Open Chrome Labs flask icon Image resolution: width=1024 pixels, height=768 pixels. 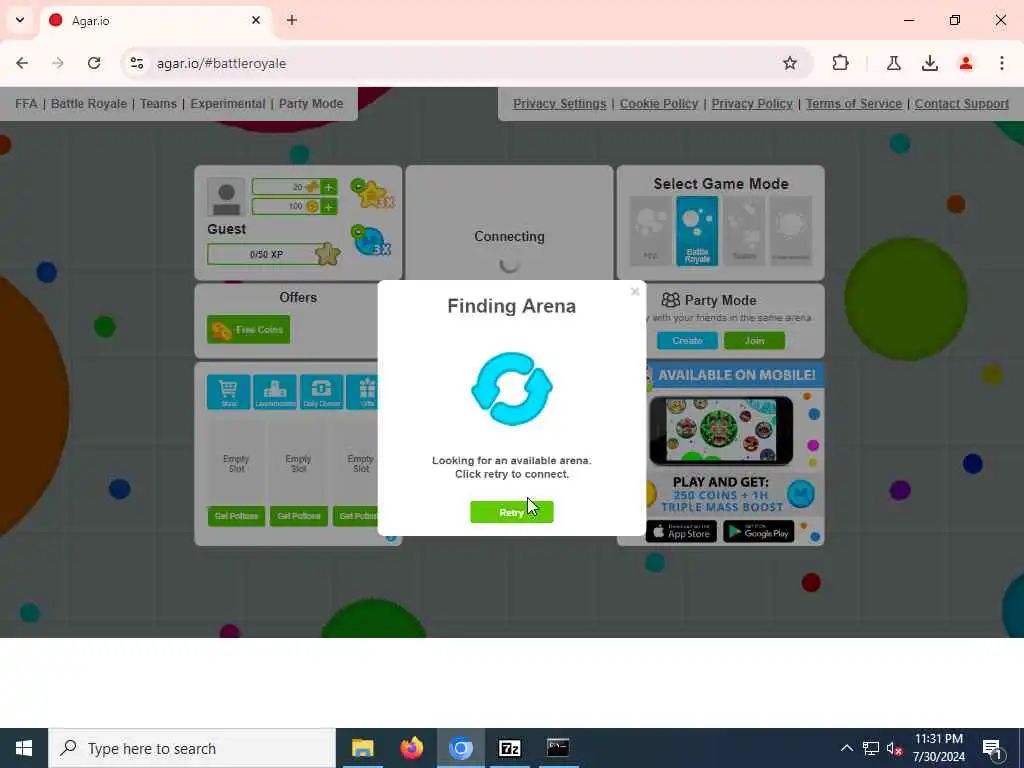(893, 63)
